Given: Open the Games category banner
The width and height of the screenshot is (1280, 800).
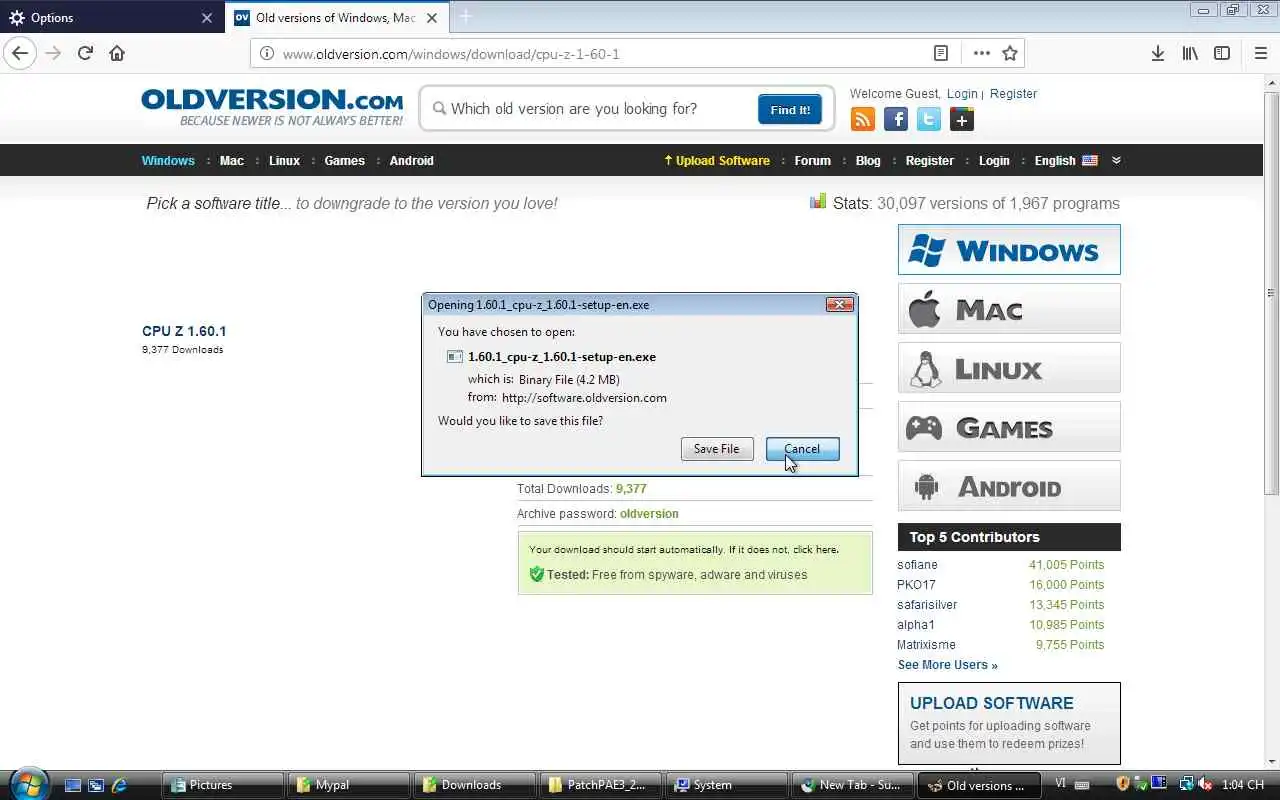Looking at the screenshot, I should (x=1009, y=427).
